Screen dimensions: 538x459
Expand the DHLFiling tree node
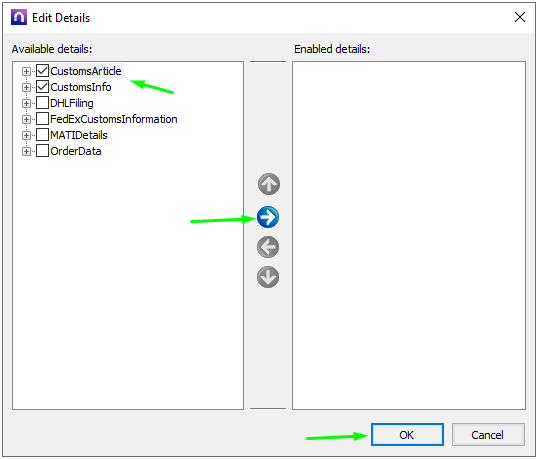pyautogui.click(x=26, y=103)
